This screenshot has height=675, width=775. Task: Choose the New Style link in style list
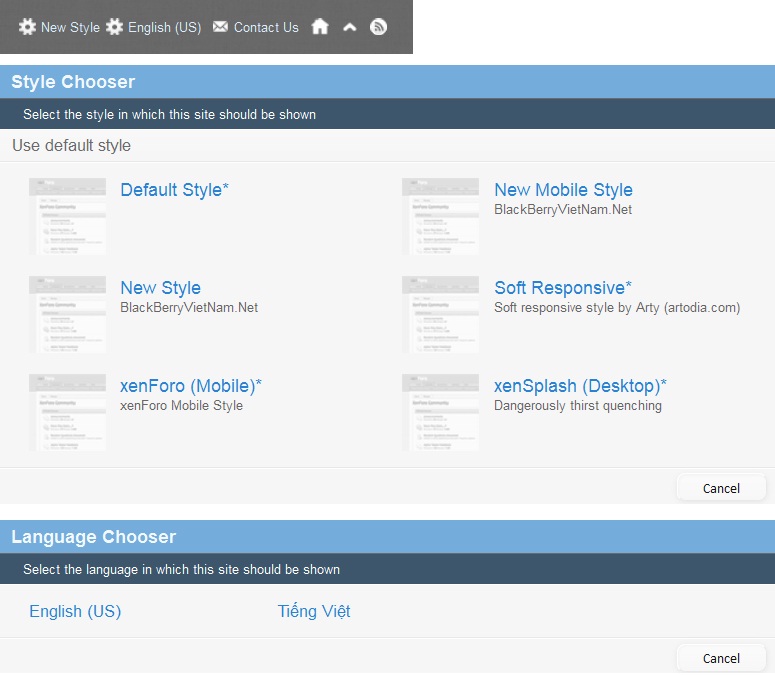(161, 288)
